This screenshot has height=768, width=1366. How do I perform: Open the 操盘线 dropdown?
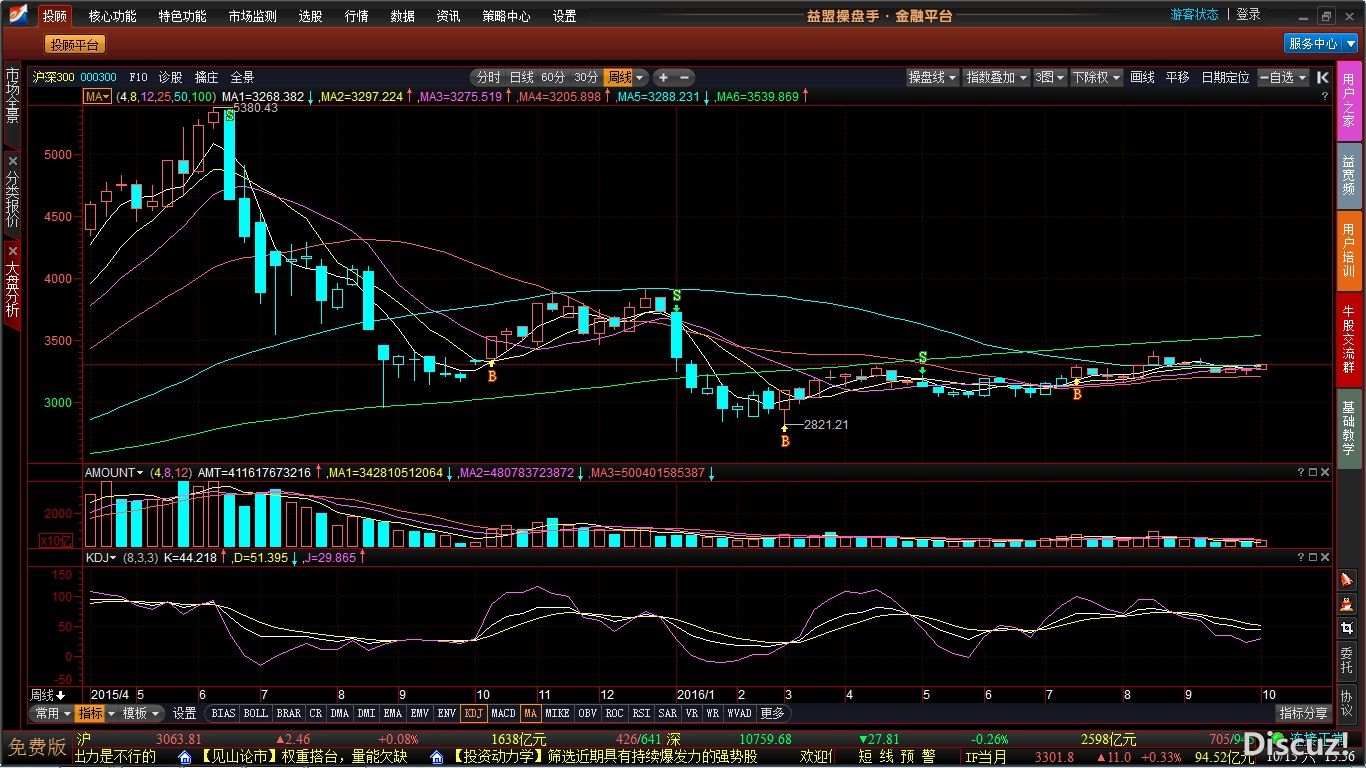pos(932,77)
